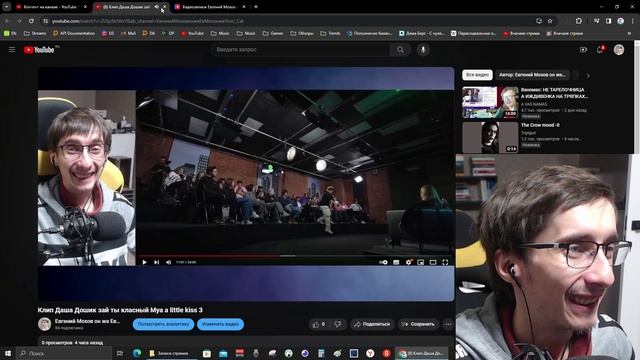Show more filter chips with right arrow
Screen dimensions: 640x360
[588, 76]
